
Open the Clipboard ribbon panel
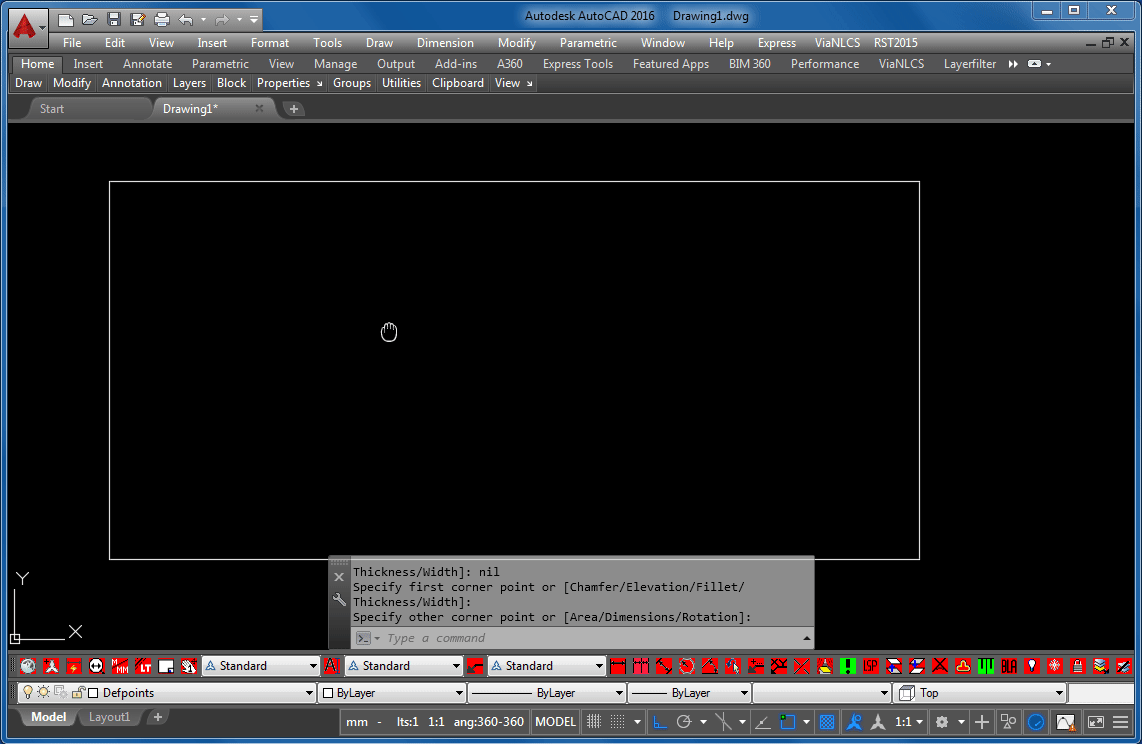pyautogui.click(x=457, y=83)
